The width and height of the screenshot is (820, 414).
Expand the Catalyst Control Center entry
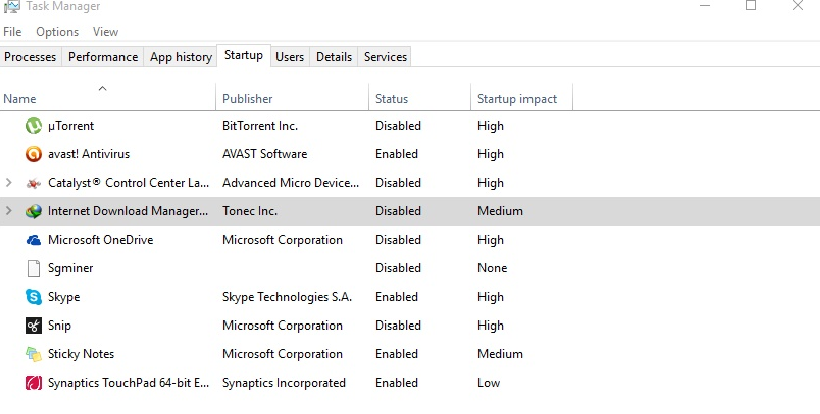[8, 182]
